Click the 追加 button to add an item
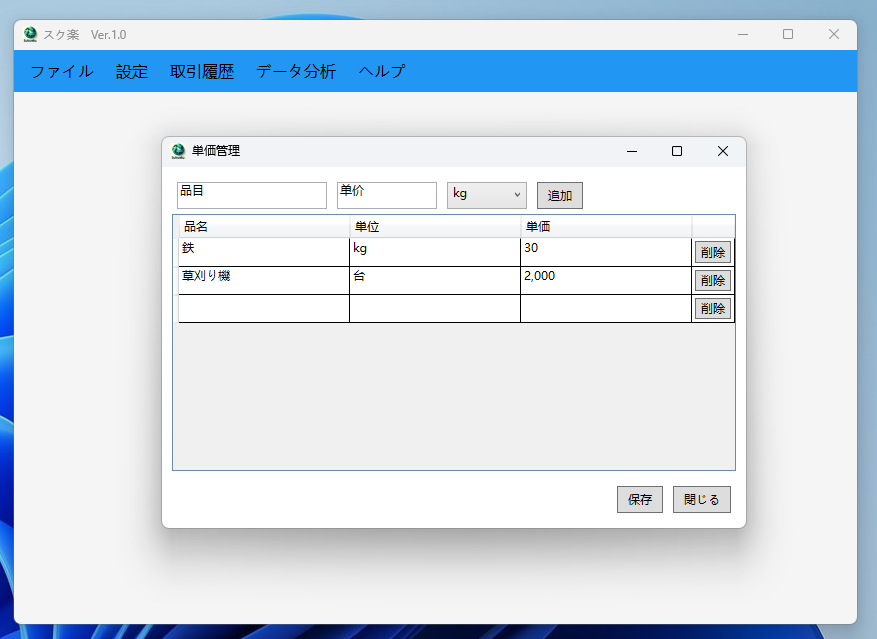The height and width of the screenshot is (639, 877). tap(559, 195)
